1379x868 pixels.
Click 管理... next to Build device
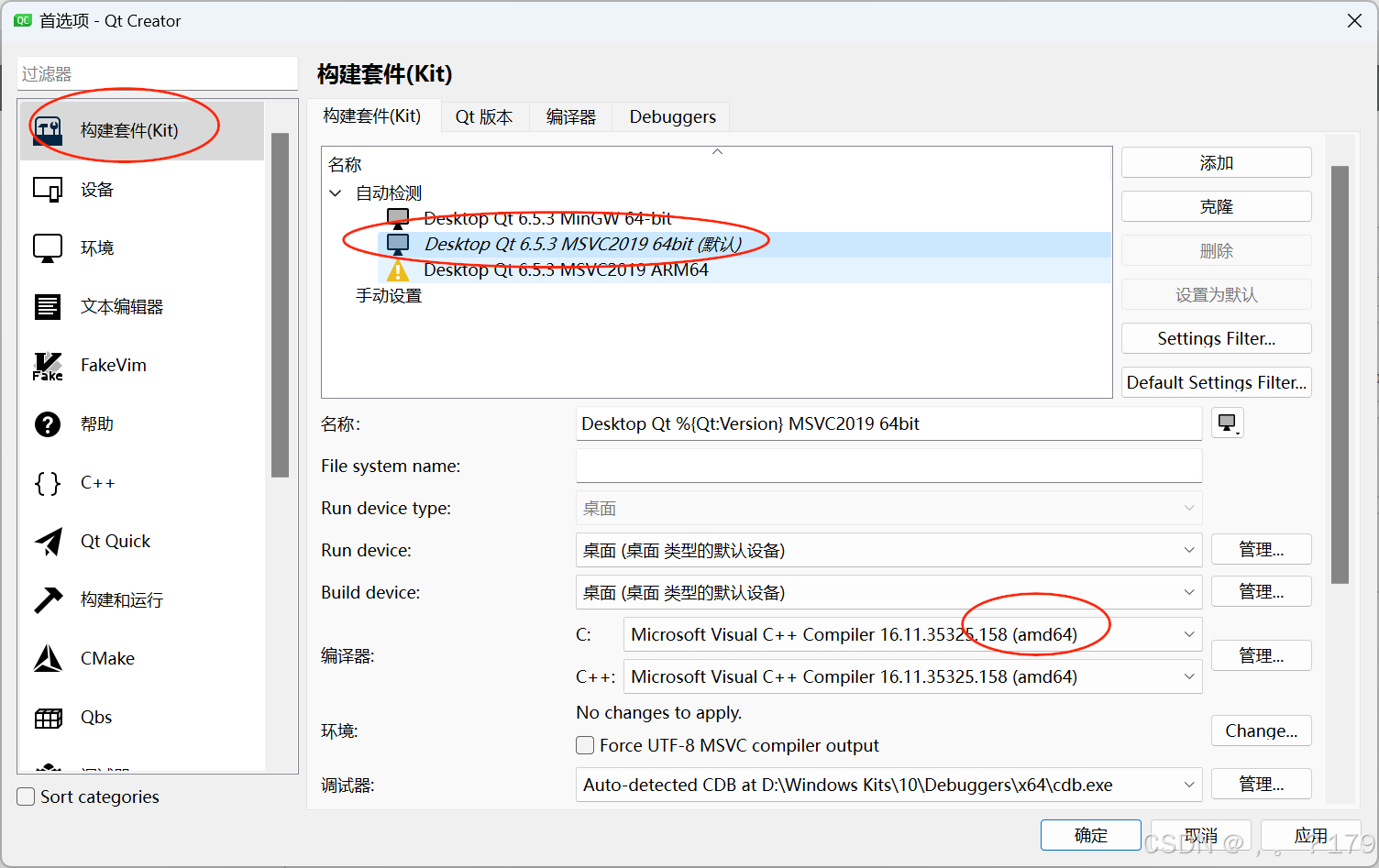(x=1261, y=592)
